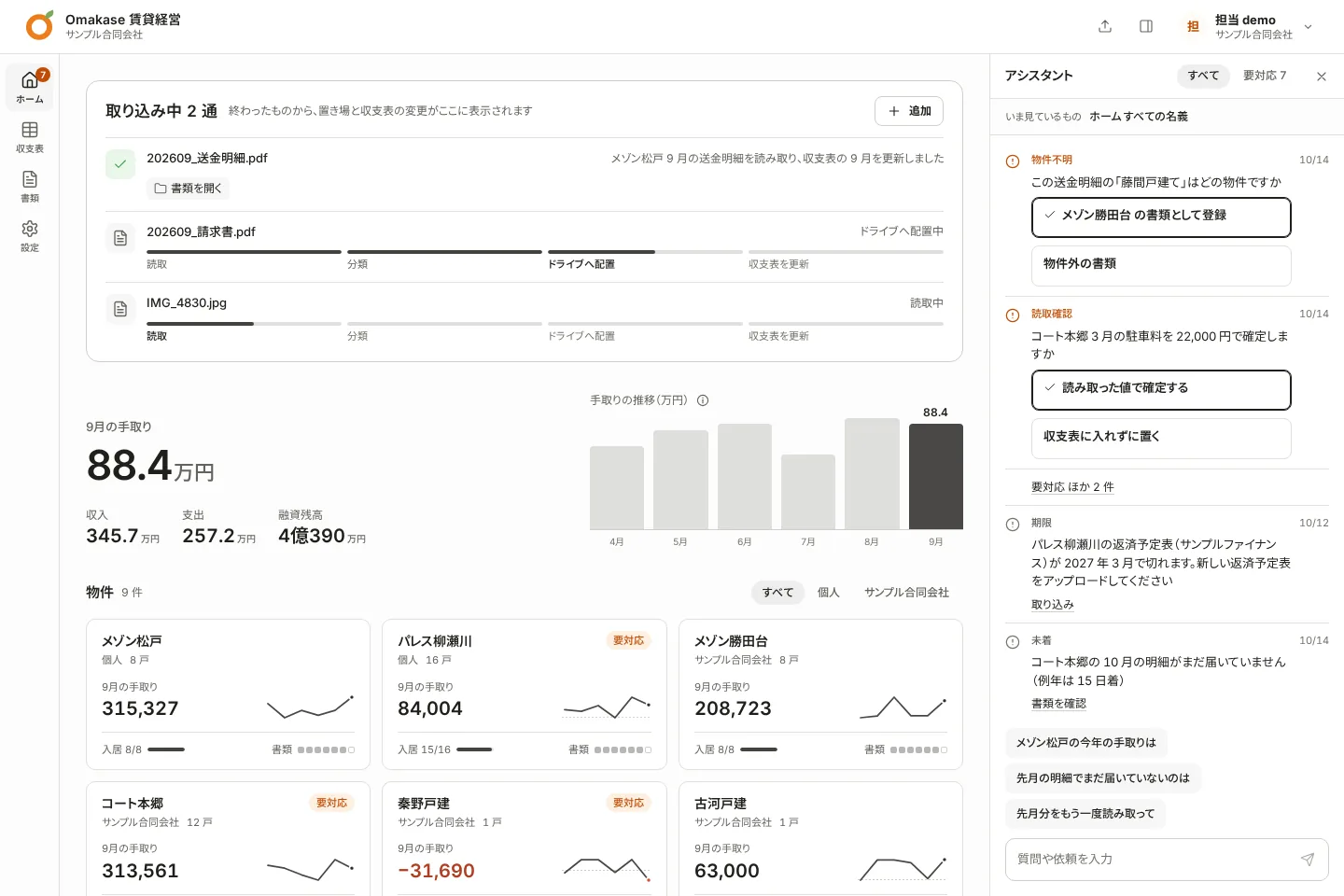Select the 要対応 7 assistant filter tab
1344x896 pixels.
pos(1265,76)
